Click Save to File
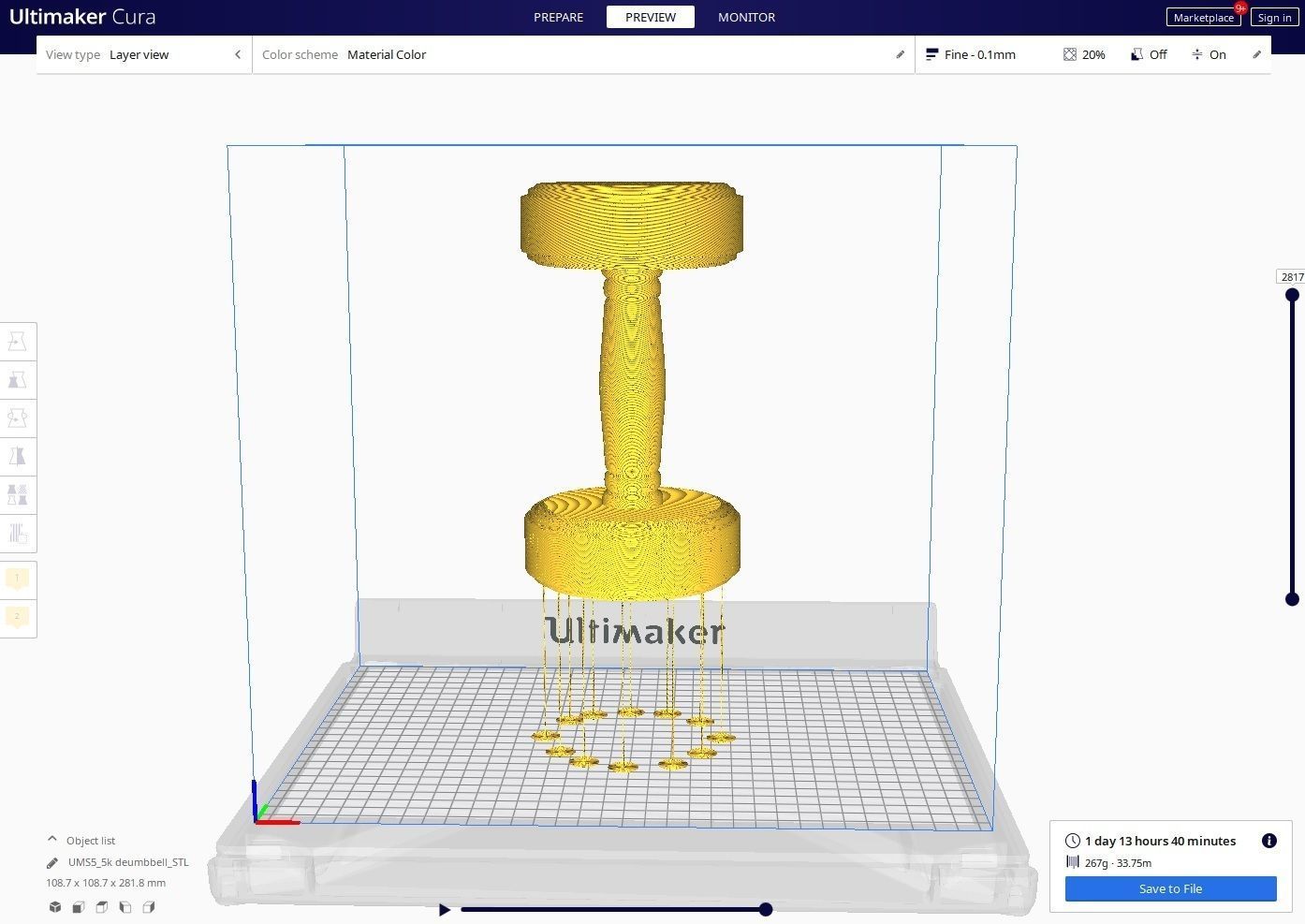This screenshot has width=1305, height=924. click(1171, 888)
